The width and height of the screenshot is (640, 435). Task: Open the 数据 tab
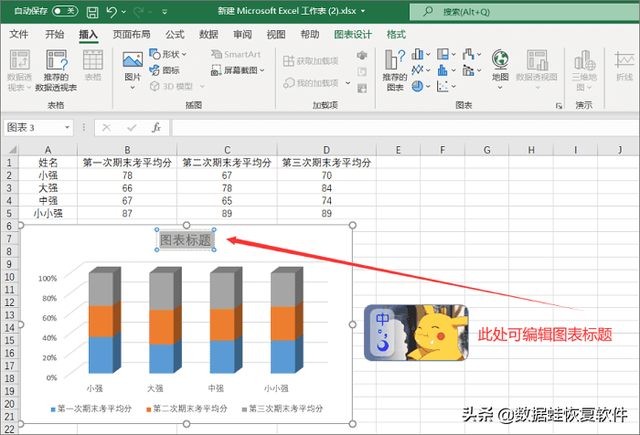click(x=209, y=35)
